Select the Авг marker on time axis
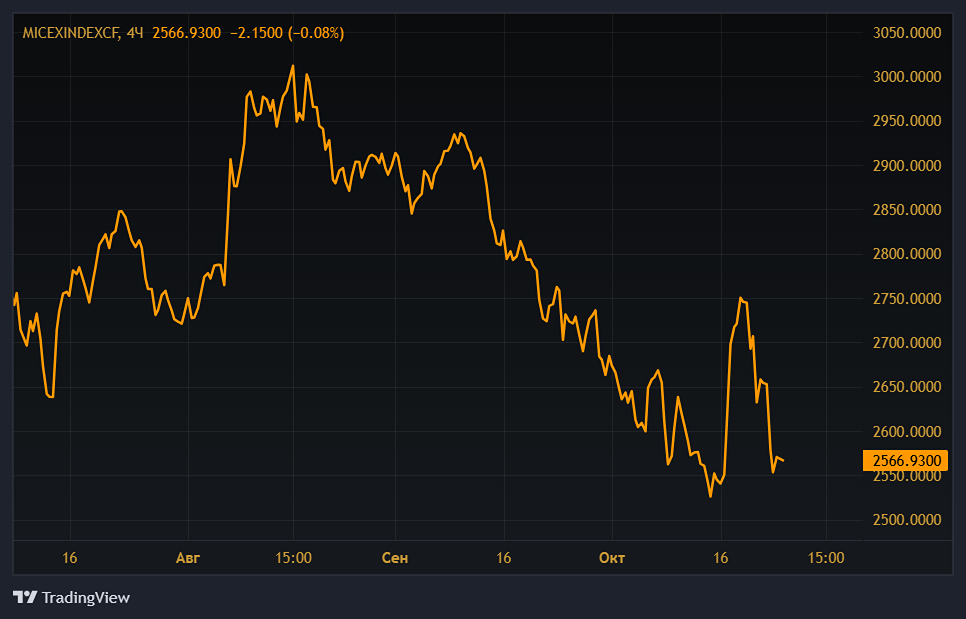Image resolution: width=966 pixels, height=619 pixels. coord(187,558)
